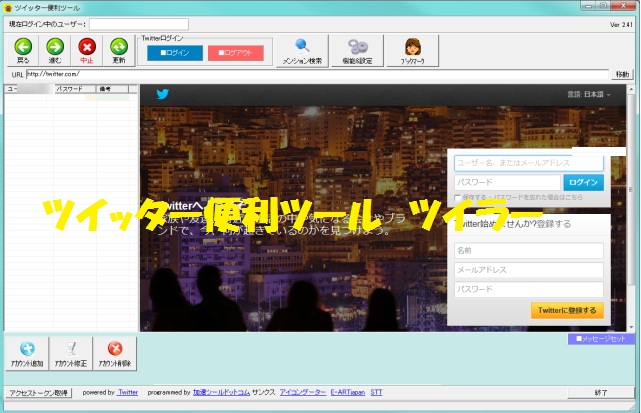Click the 進む forward arrow icon
The image size is (641, 413).
click(55, 46)
